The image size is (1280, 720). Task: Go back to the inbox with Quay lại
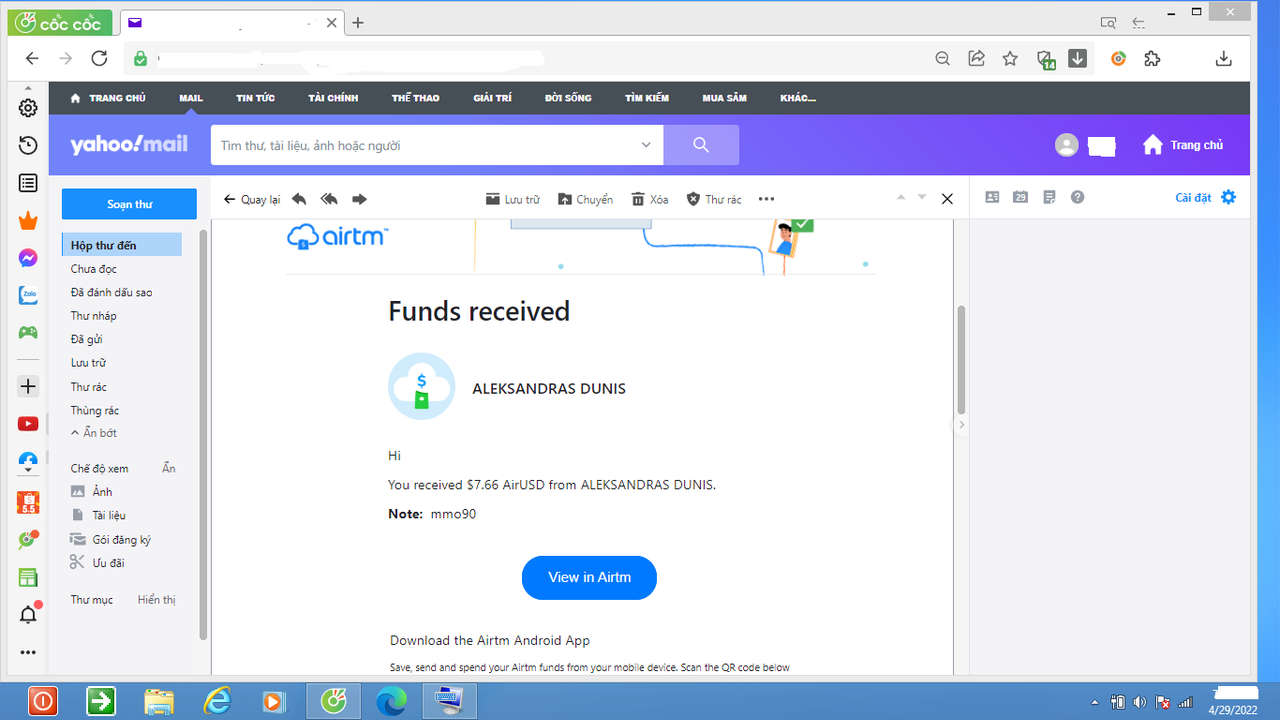pyautogui.click(x=252, y=199)
